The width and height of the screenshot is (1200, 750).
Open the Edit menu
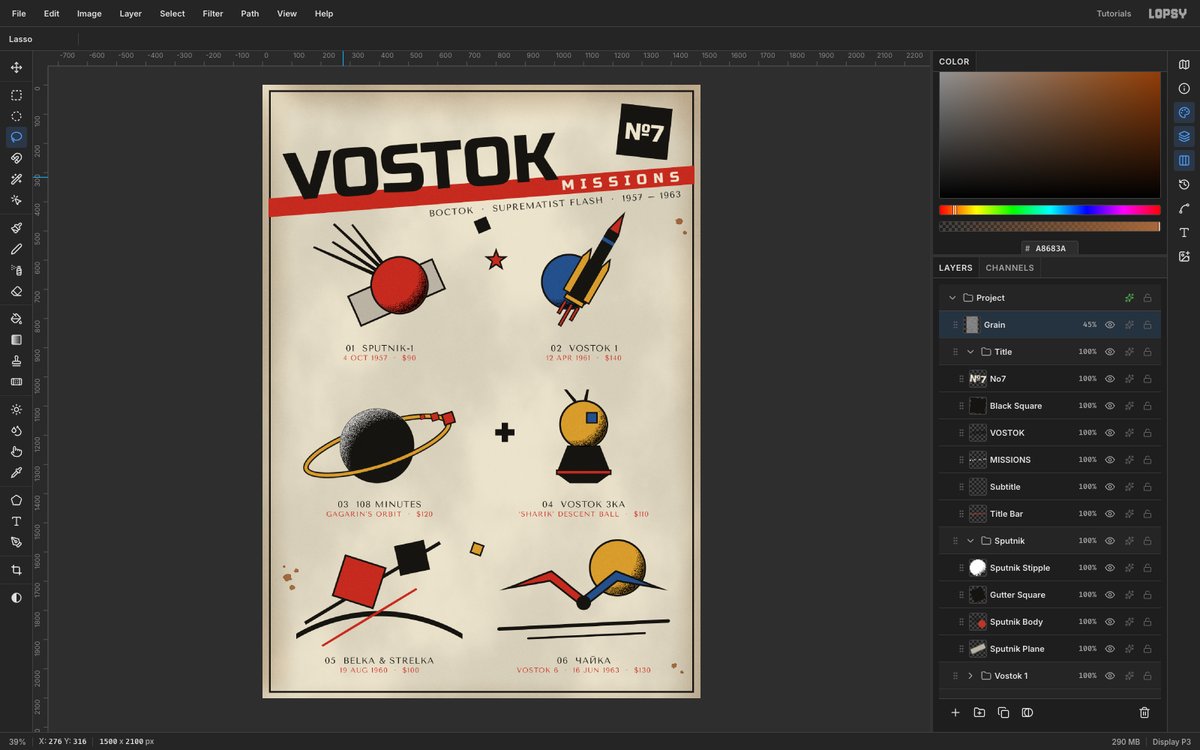[x=52, y=14]
